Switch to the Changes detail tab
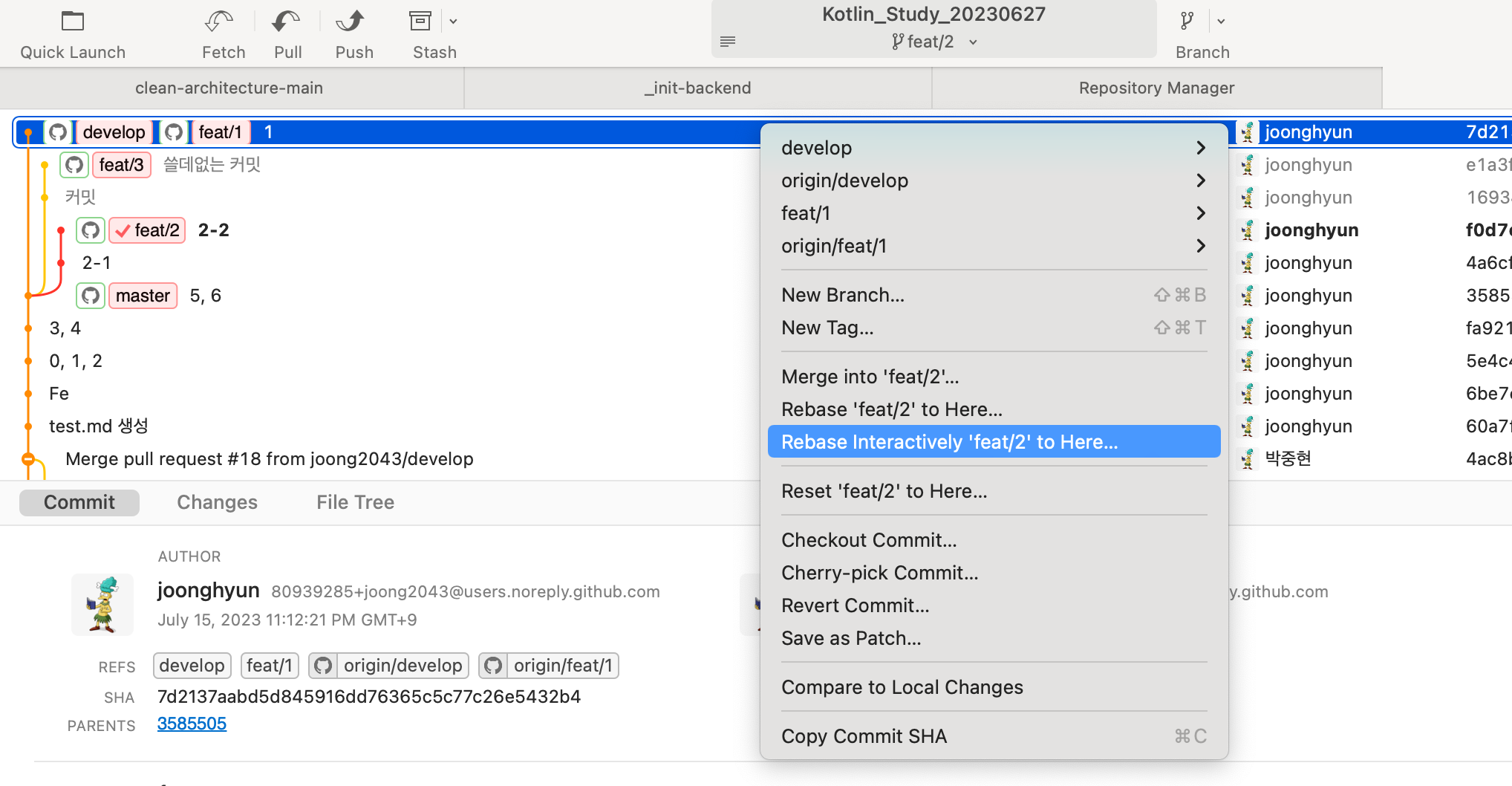The width and height of the screenshot is (1512, 786). pyautogui.click(x=217, y=502)
